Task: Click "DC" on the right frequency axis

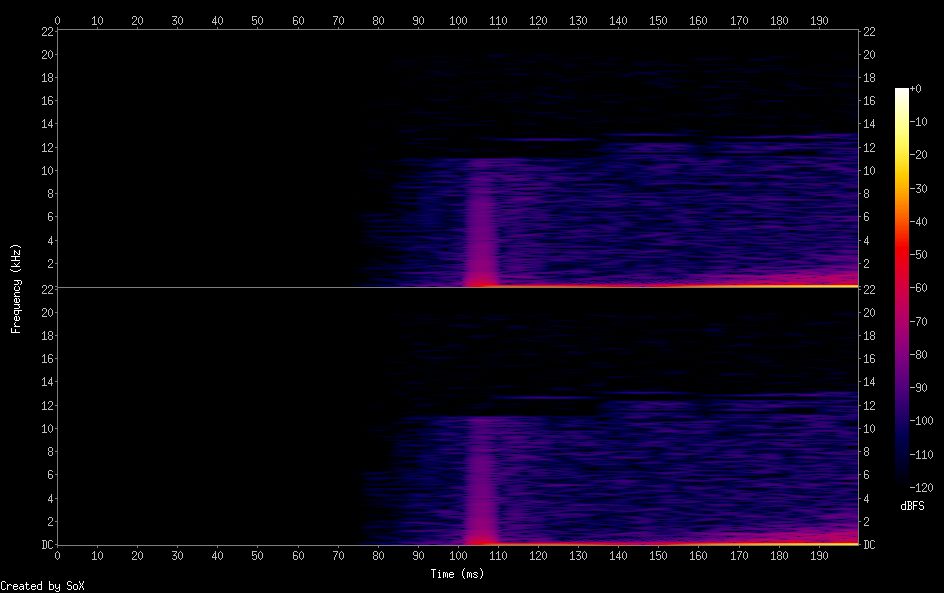Action: tap(869, 545)
